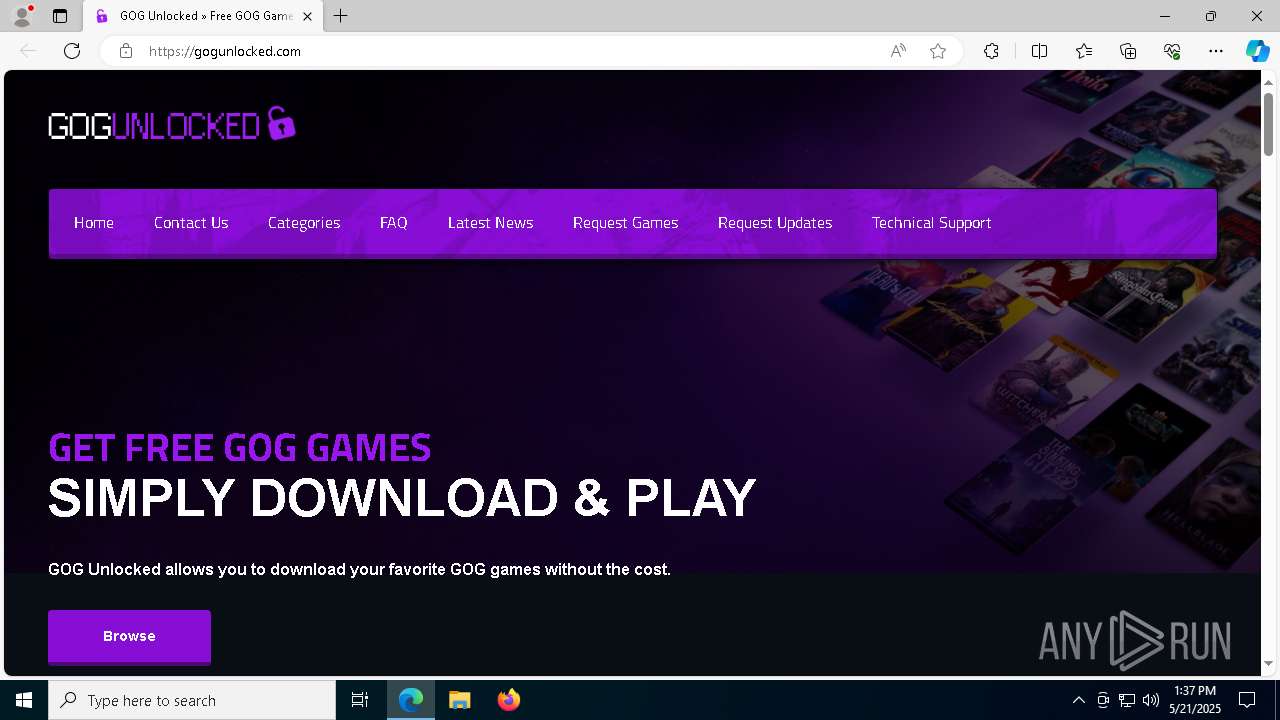Click the "SIMPLY DOWNLOAD & PLAY" heading
The width and height of the screenshot is (1280, 720).
402,498
